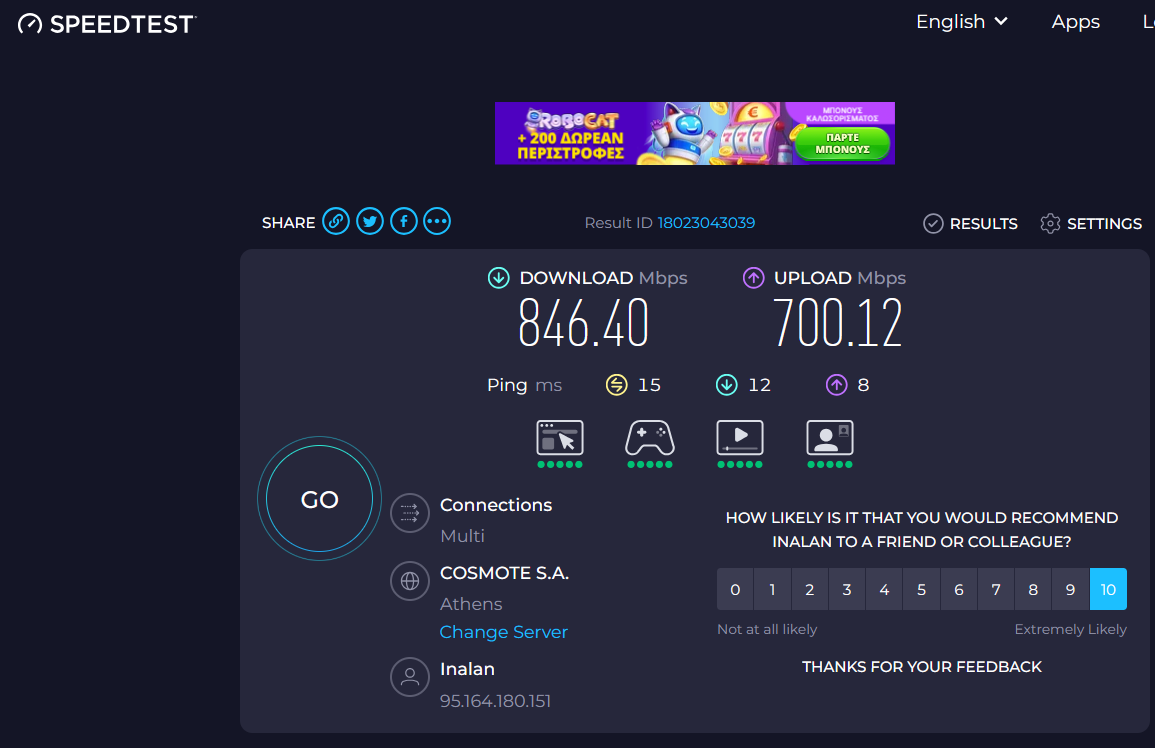Click the upload arrow icon
Image resolution: width=1155 pixels, height=748 pixels.
pyautogui.click(x=753, y=278)
